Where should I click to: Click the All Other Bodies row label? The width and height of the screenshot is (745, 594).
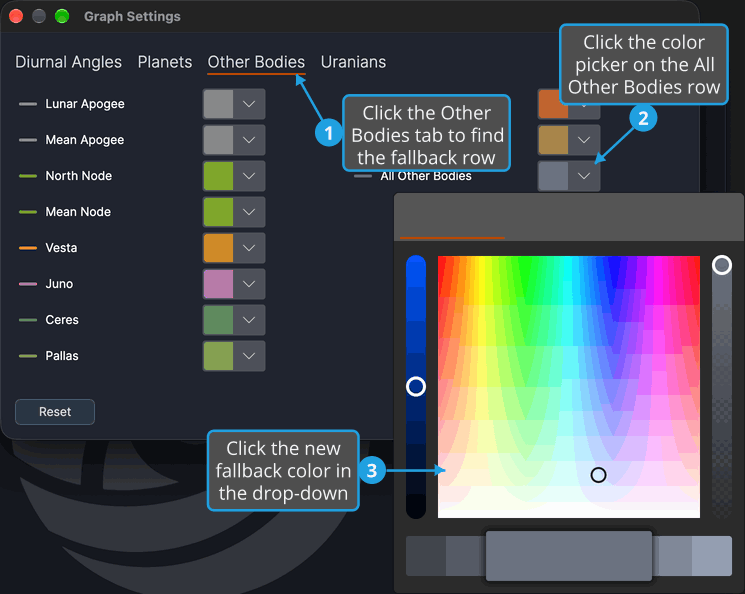426,177
